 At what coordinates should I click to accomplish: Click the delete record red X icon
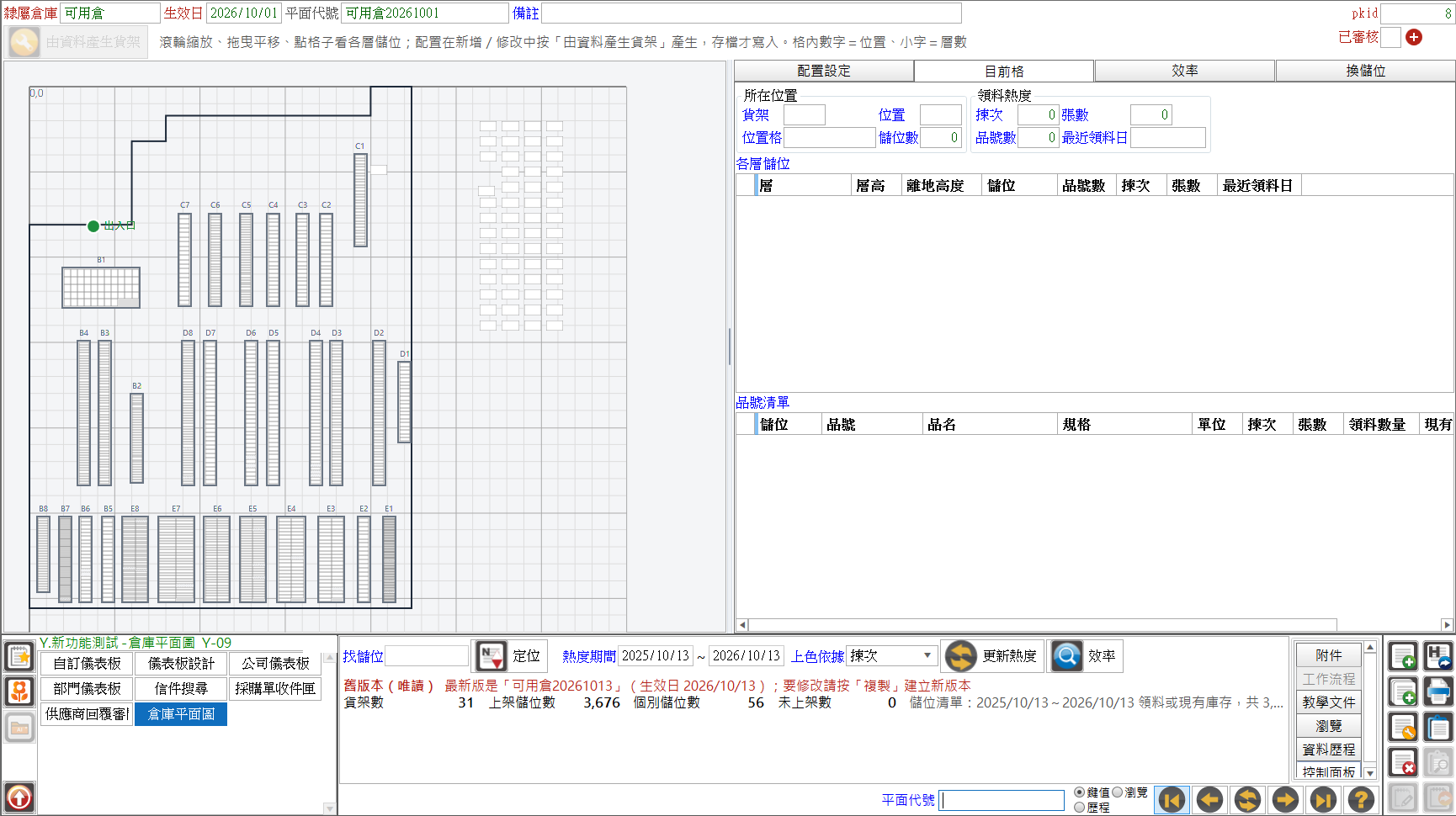[x=1403, y=762]
